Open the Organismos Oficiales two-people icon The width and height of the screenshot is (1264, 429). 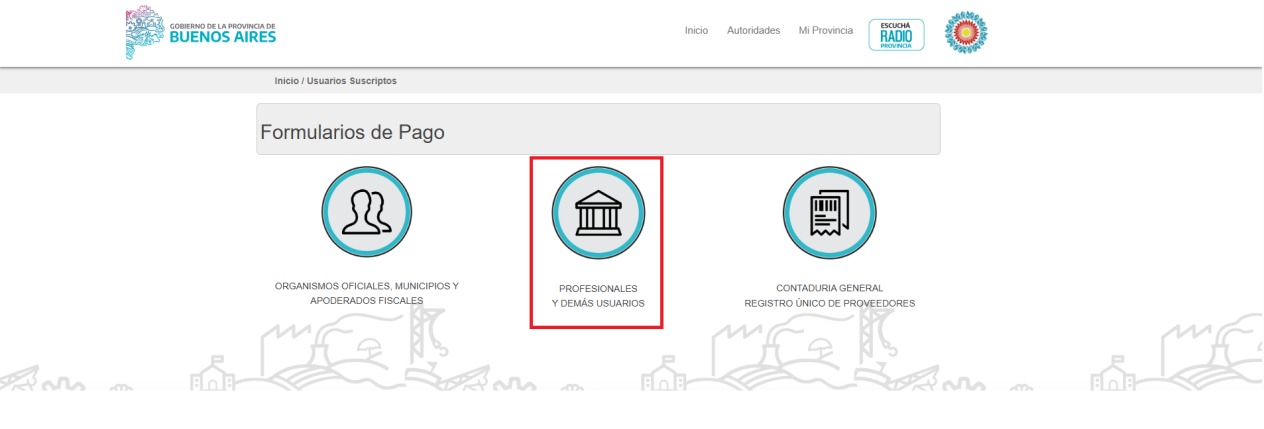click(366, 212)
